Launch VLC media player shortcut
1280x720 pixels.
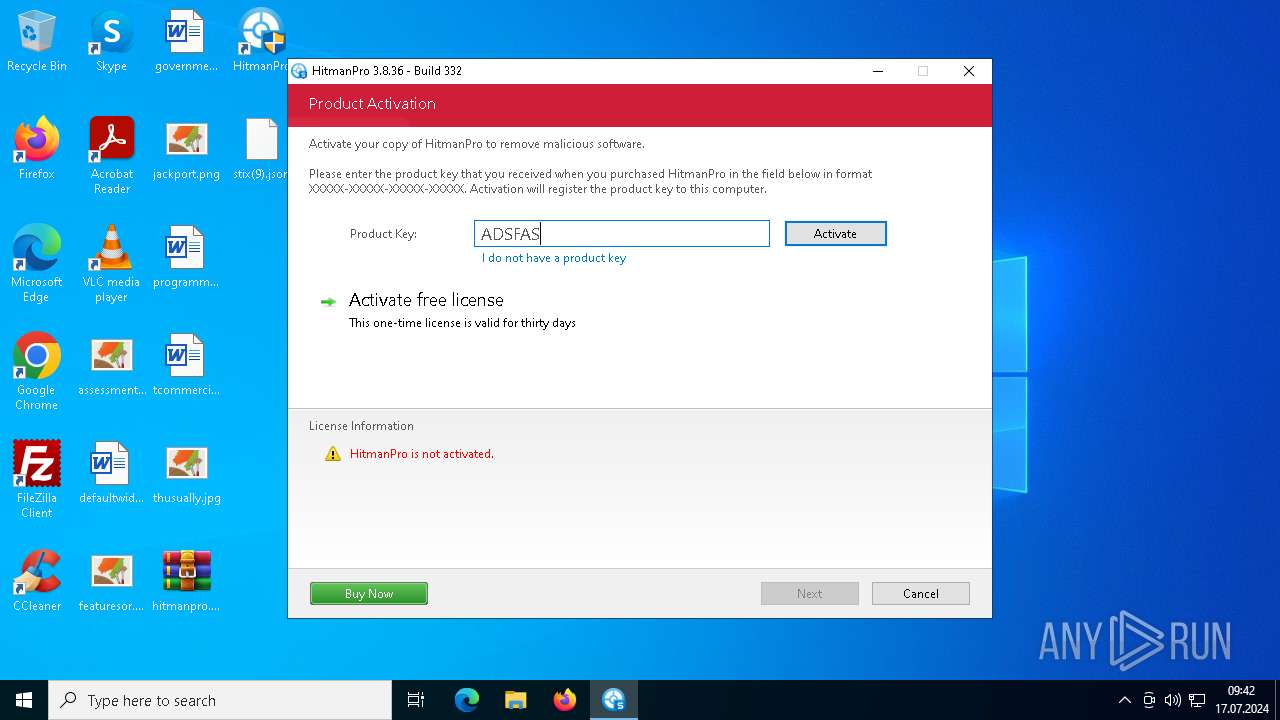(111, 264)
